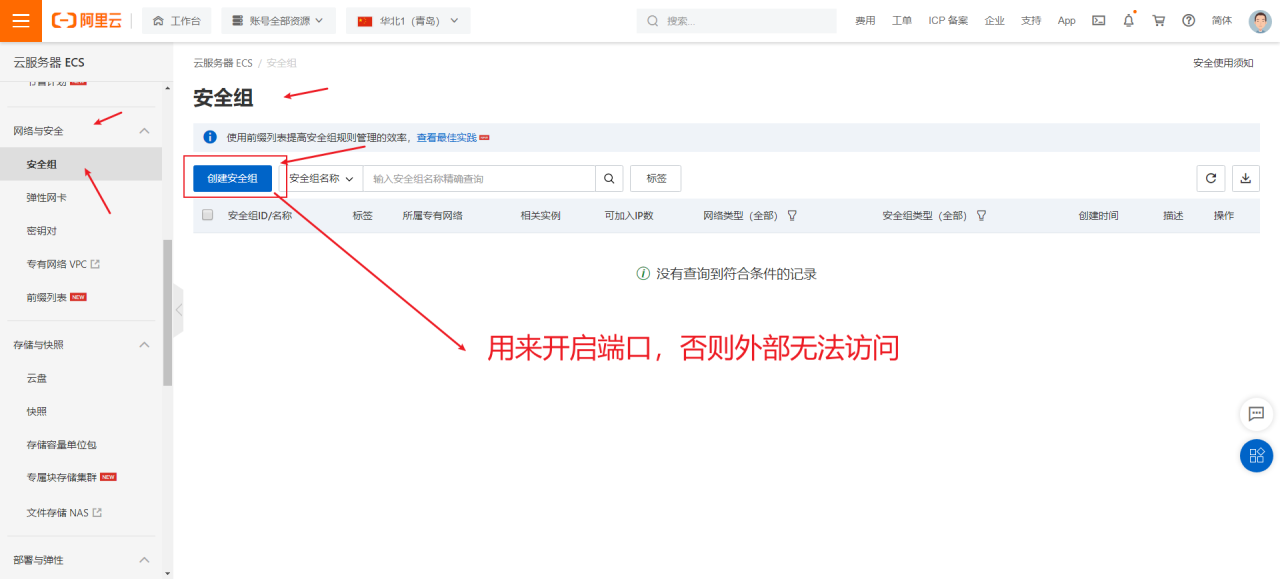Click the 创建安全组 button
Image resolution: width=1280 pixels, height=579 pixels.
tap(232, 178)
